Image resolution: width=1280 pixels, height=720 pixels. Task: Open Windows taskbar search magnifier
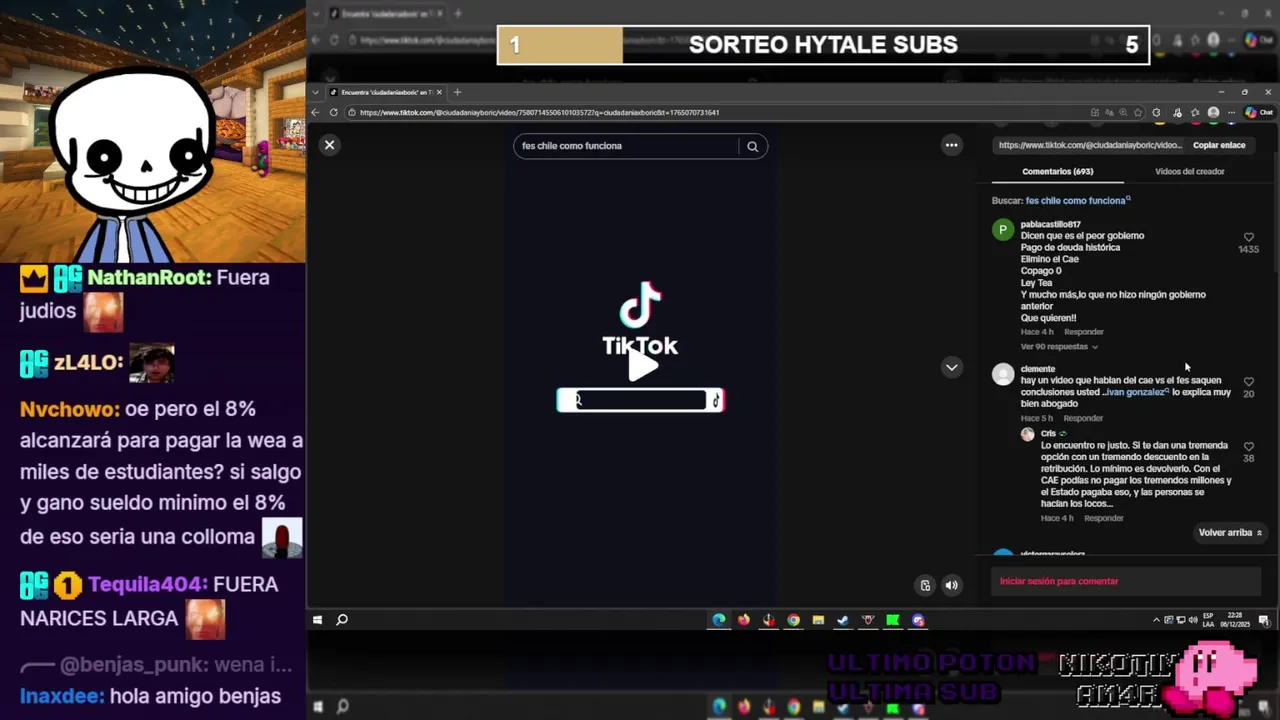click(342, 620)
